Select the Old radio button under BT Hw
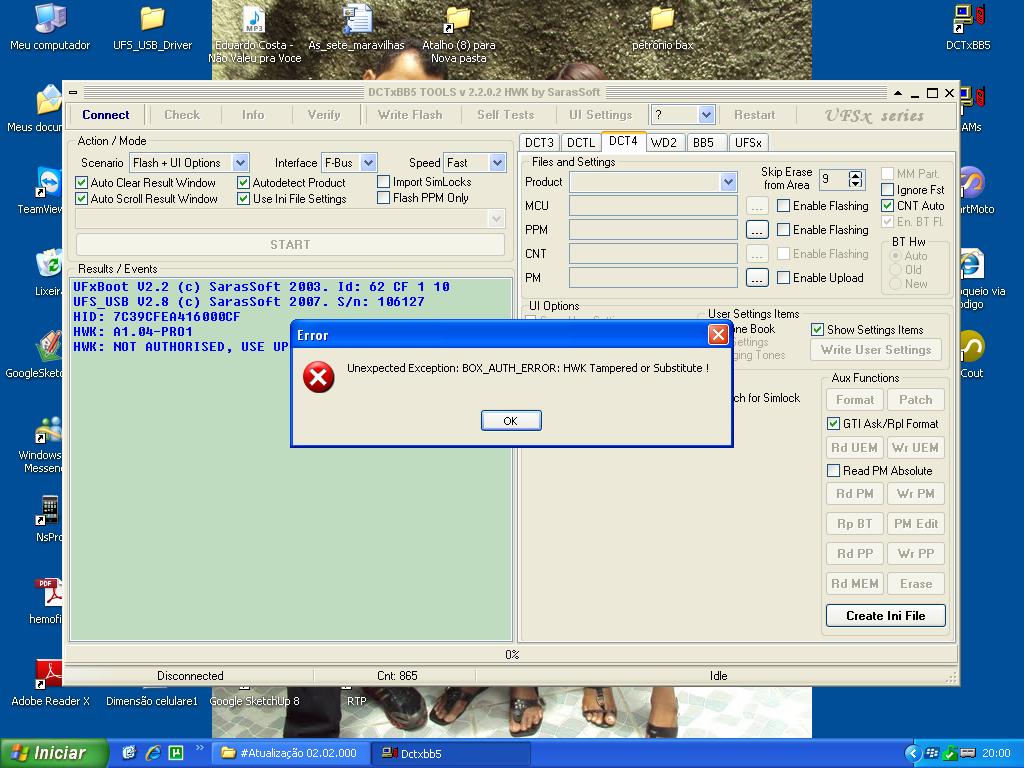1024x768 pixels. pos(896,270)
